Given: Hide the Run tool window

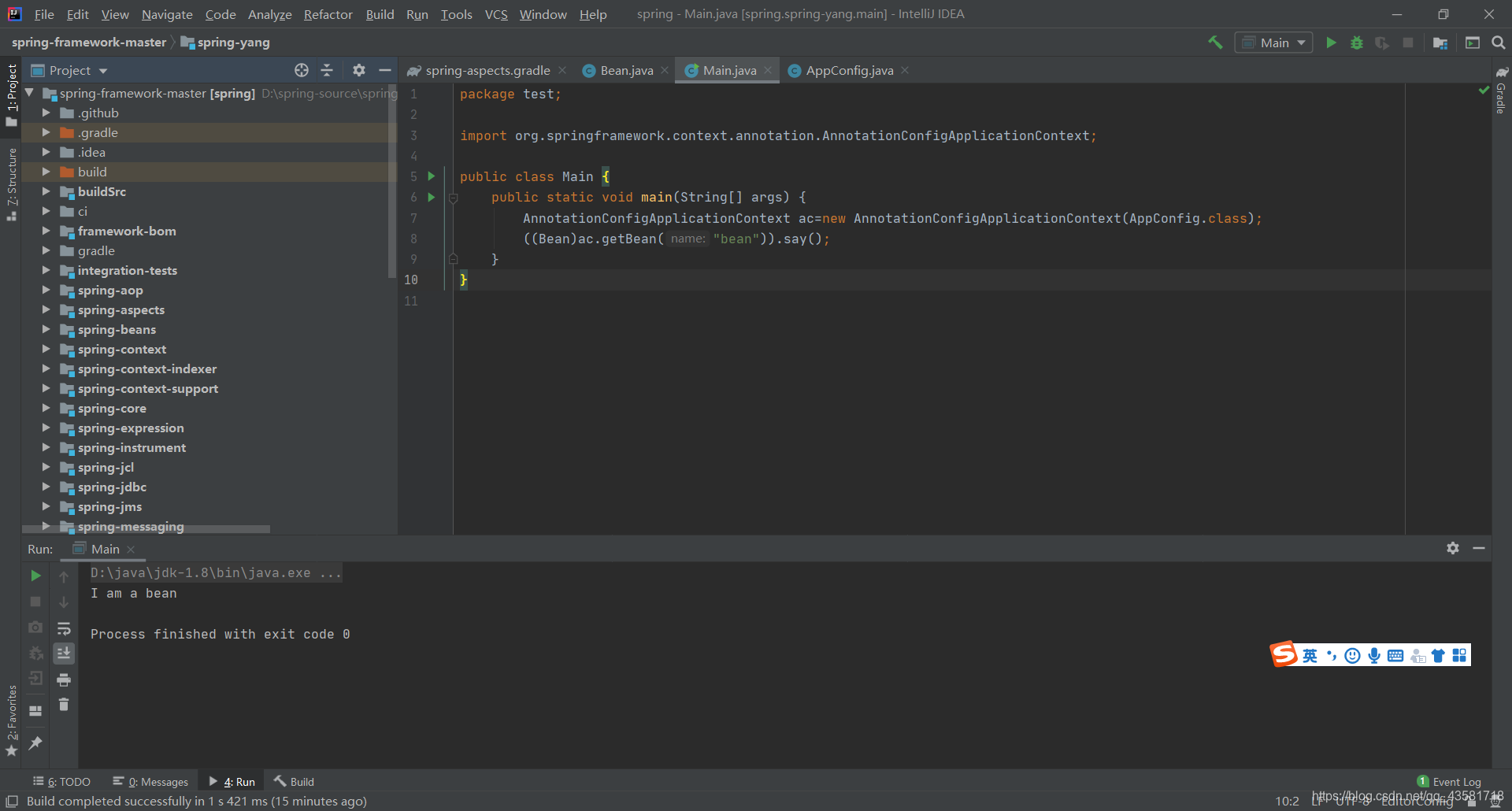Looking at the screenshot, I should click(1479, 548).
